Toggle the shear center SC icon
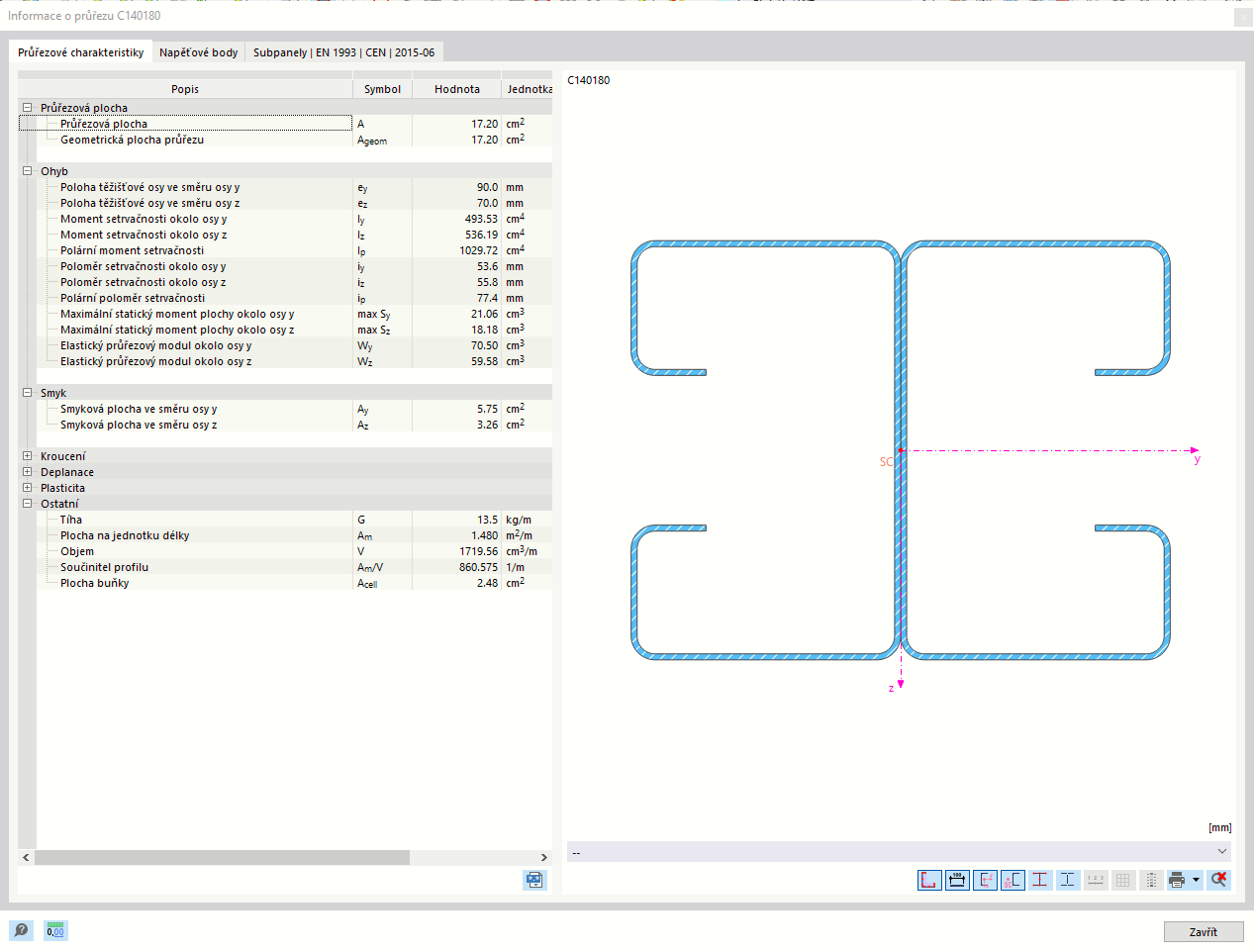 pos(1013,880)
